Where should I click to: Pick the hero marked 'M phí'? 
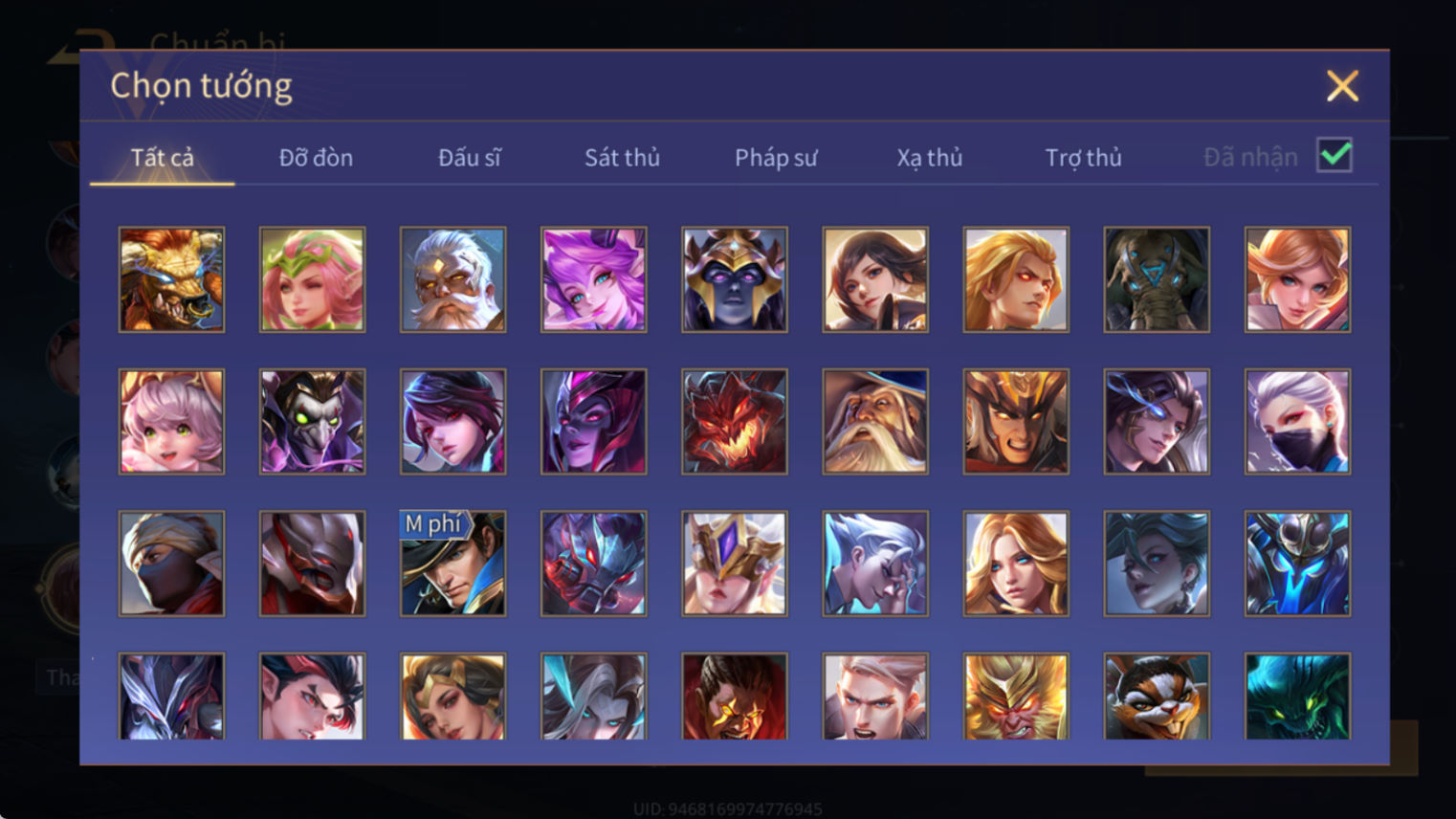(x=452, y=564)
